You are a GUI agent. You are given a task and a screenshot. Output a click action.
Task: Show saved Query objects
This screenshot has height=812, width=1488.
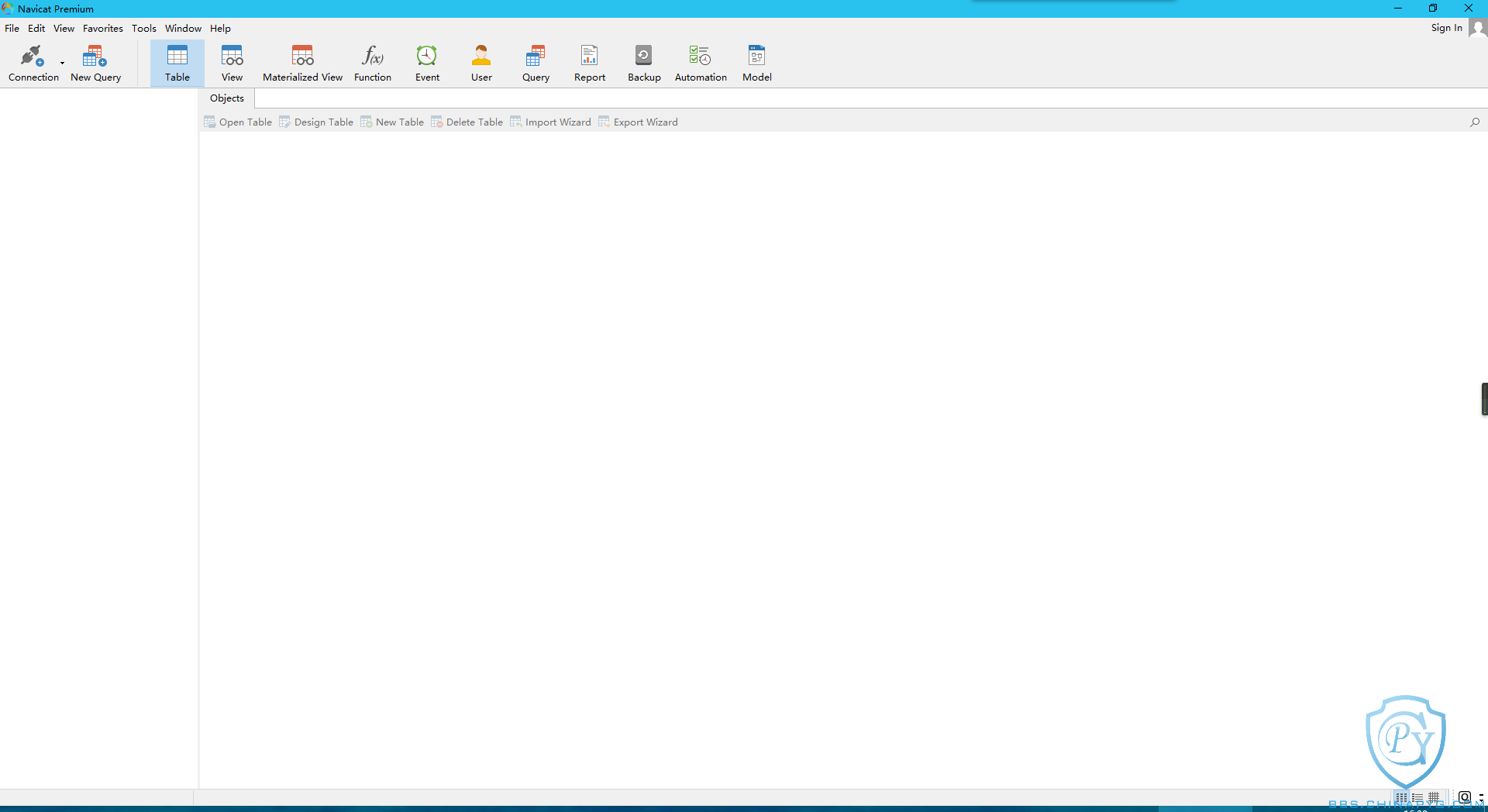[536, 64]
